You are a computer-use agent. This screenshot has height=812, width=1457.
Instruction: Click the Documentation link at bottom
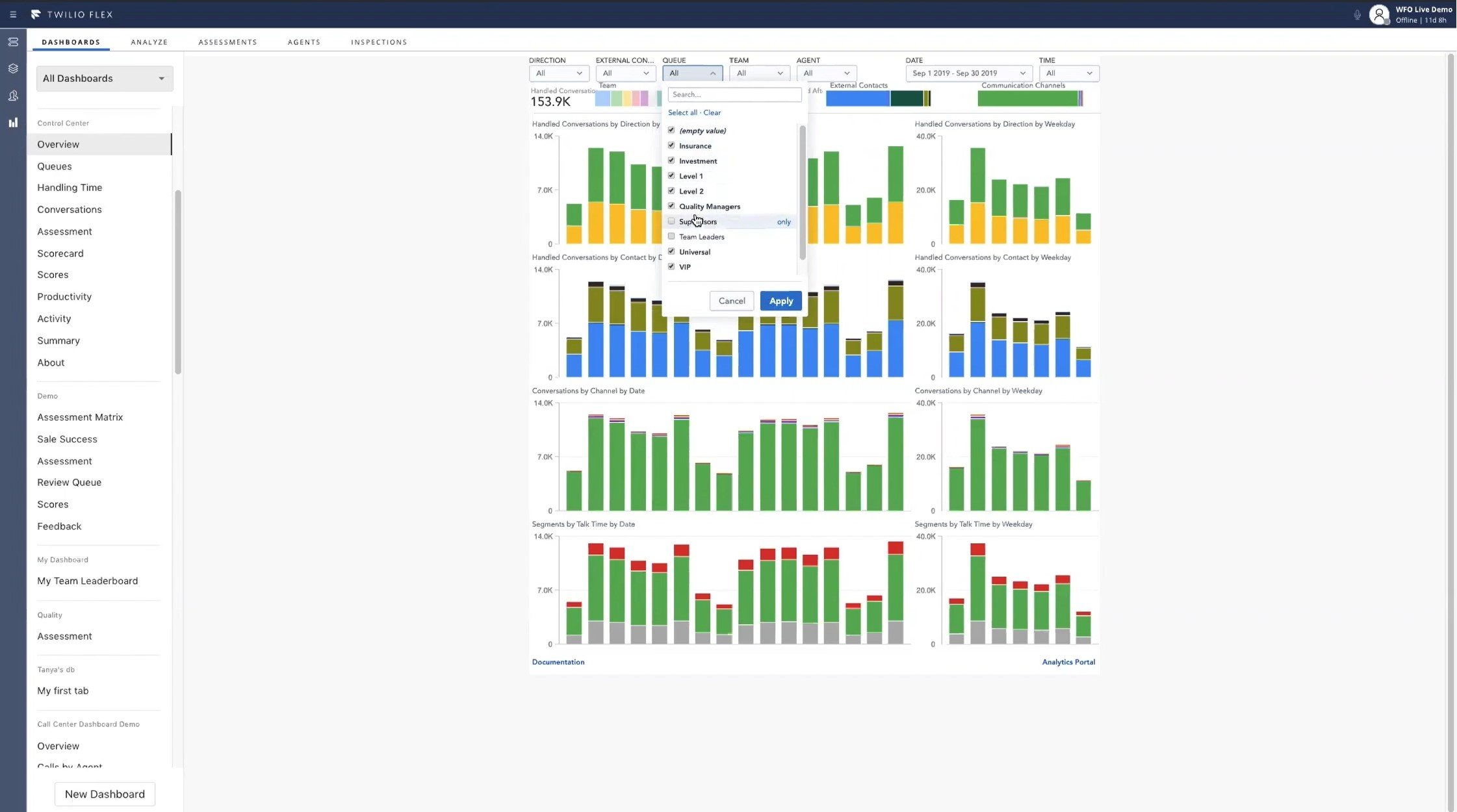(x=558, y=662)
